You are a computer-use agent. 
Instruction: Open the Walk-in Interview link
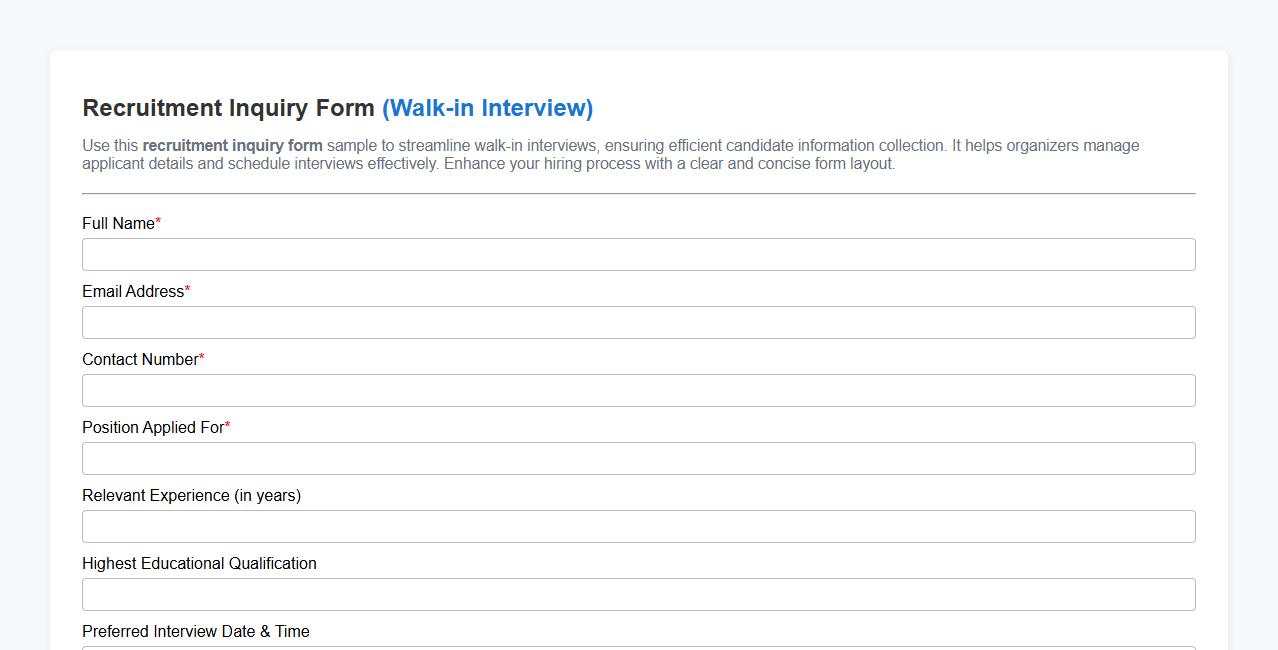point(487,108)
